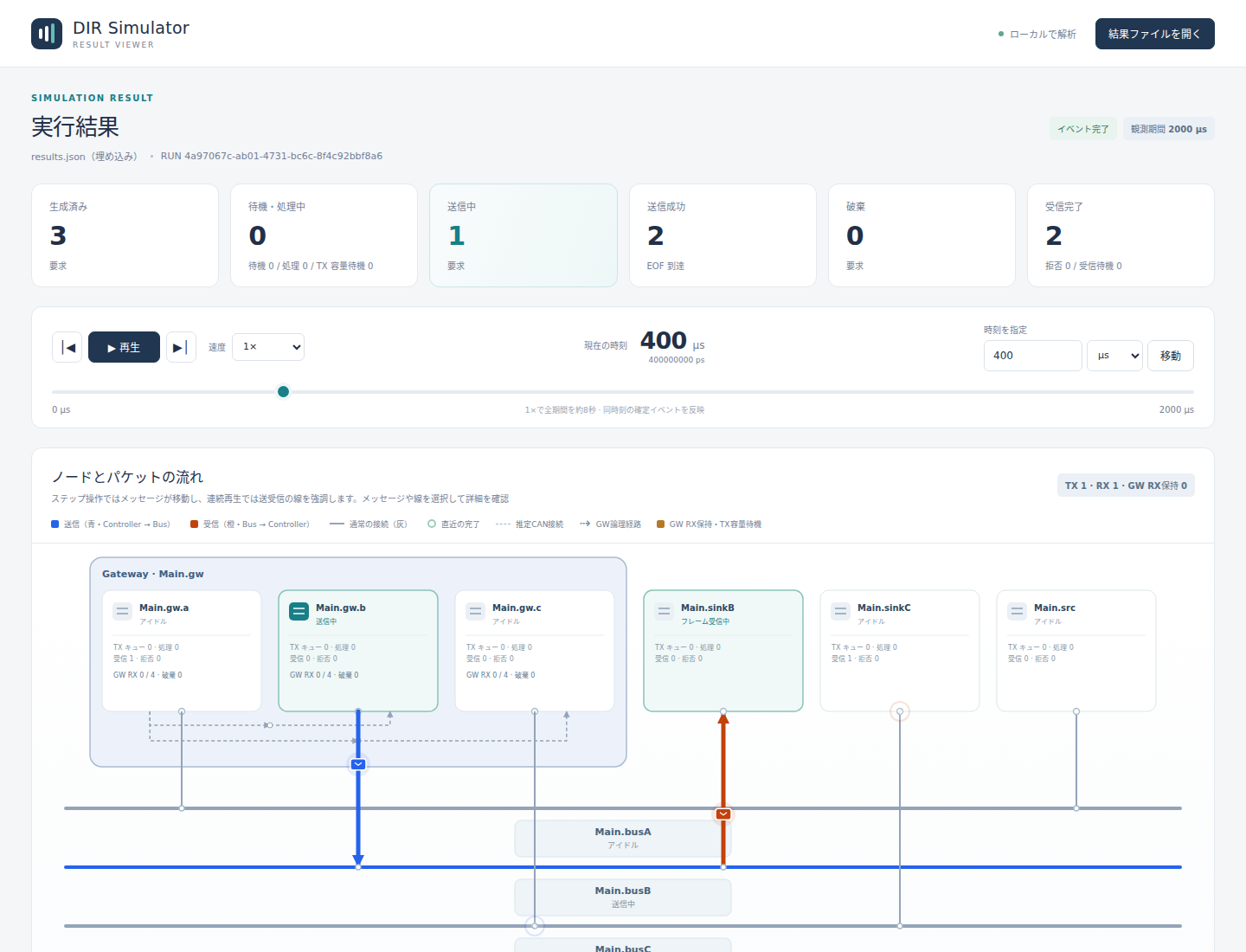Select the Main.busB bus label
This screenshot has width=1246, height=952.
click(623, 897)
